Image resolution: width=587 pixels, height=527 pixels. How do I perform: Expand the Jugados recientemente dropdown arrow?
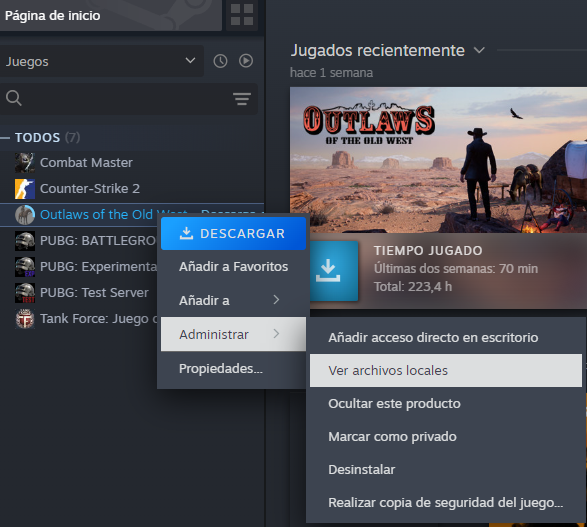pos(479,50)
